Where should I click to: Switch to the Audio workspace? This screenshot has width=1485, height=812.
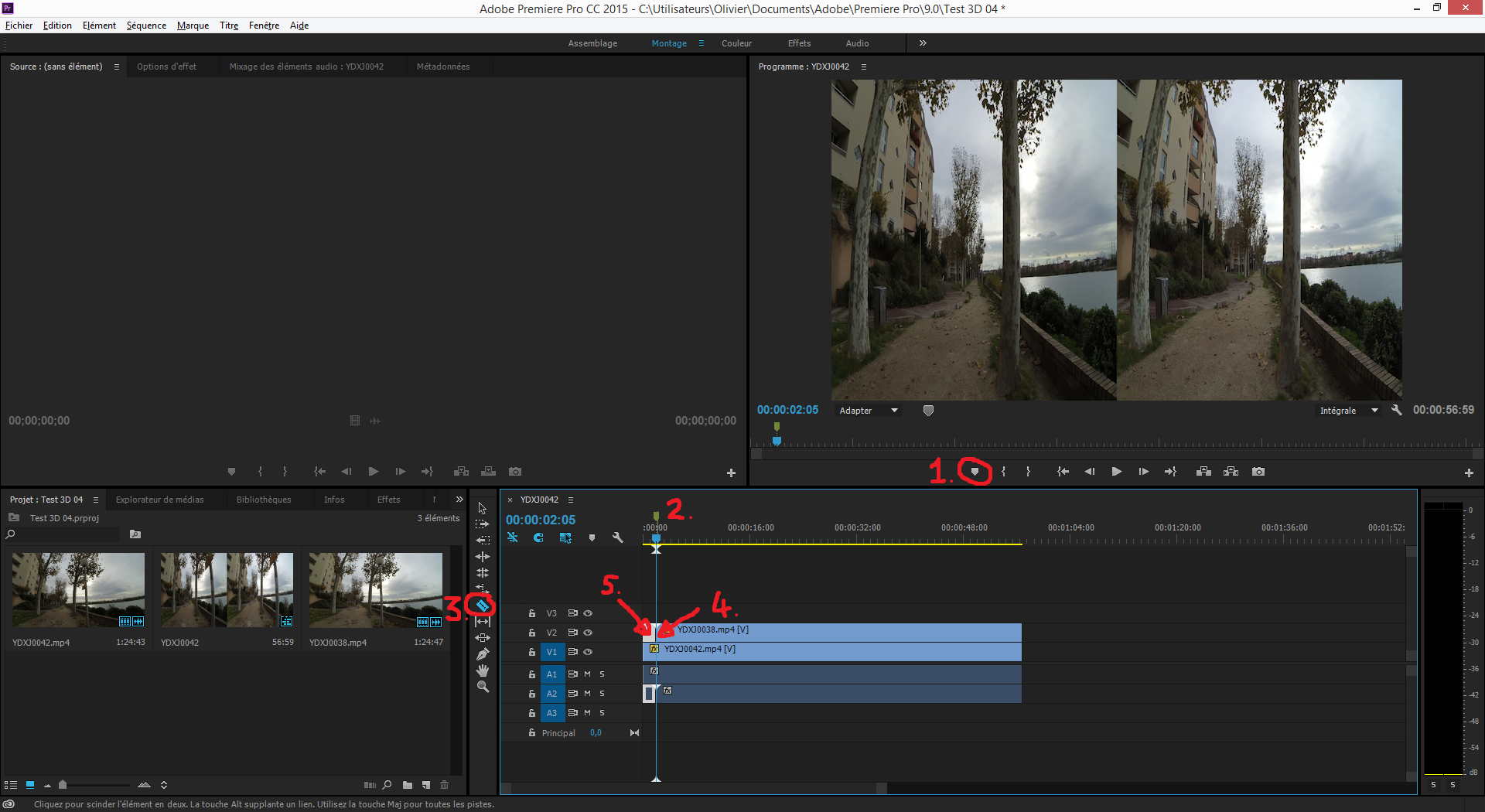click(857, 43)
